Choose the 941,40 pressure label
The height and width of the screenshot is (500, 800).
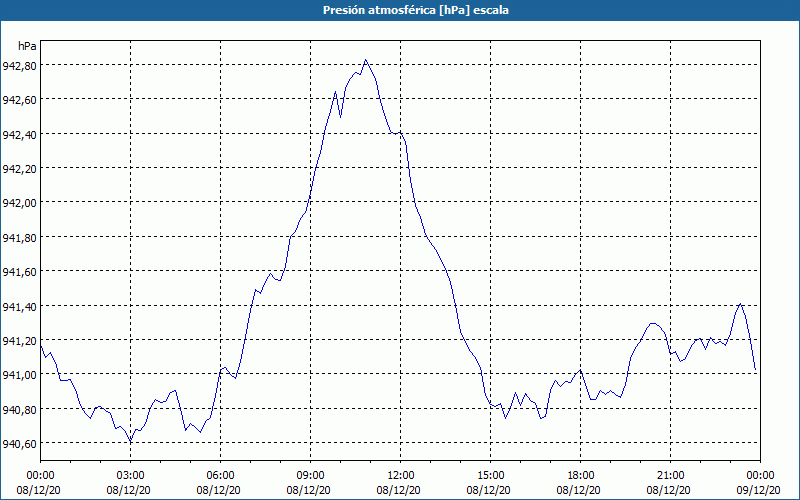tap(20, 306)
